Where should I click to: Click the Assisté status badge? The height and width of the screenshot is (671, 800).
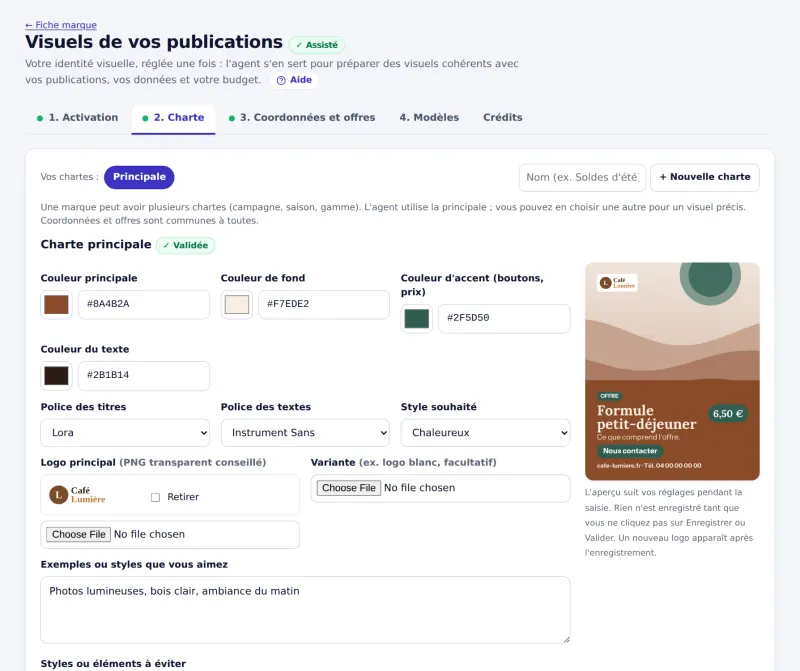317,45
